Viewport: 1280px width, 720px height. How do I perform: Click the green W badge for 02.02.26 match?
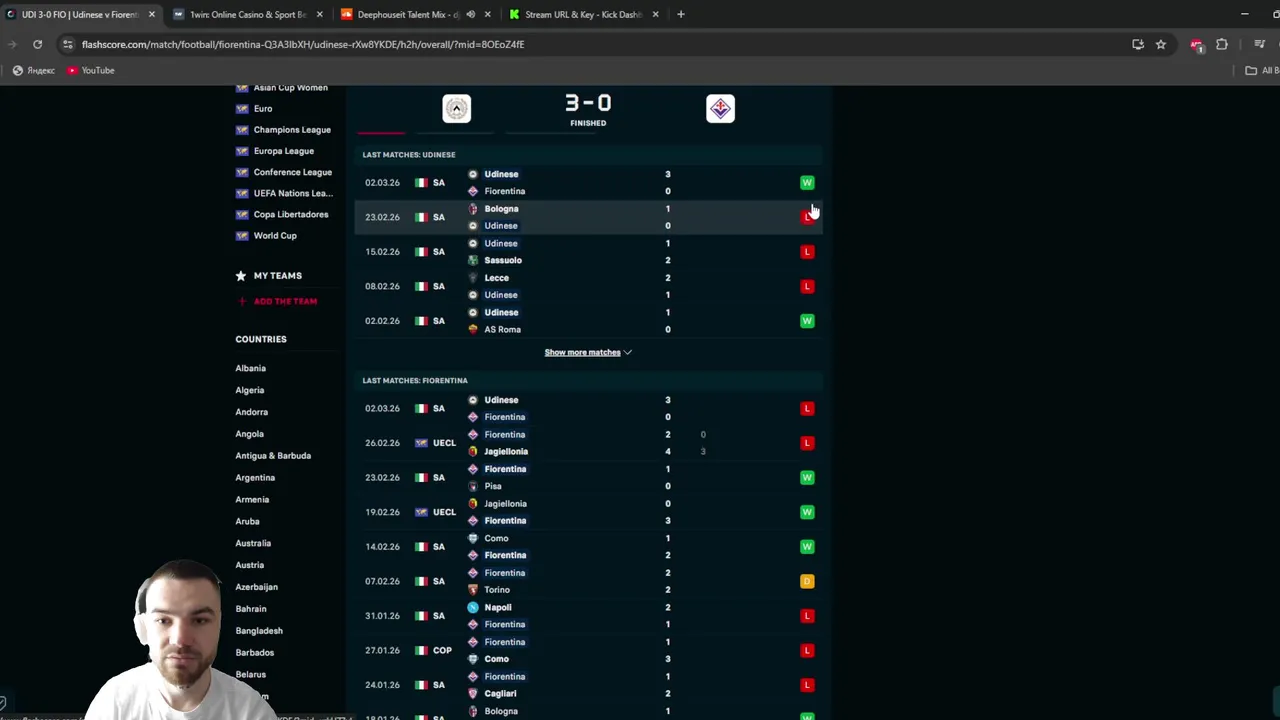pos(807,321)
